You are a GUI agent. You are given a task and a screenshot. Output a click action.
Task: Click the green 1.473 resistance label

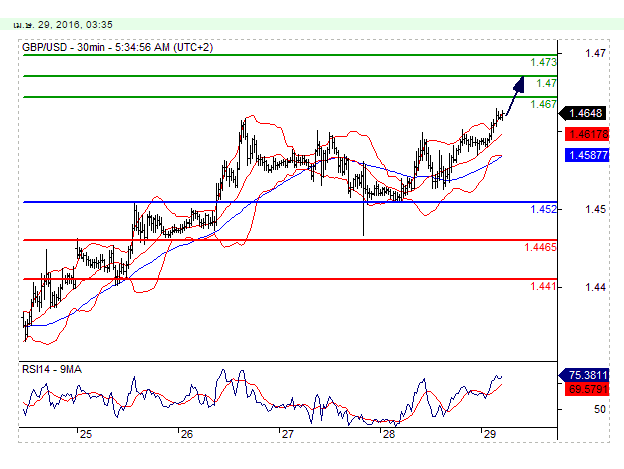pos(543,62)
